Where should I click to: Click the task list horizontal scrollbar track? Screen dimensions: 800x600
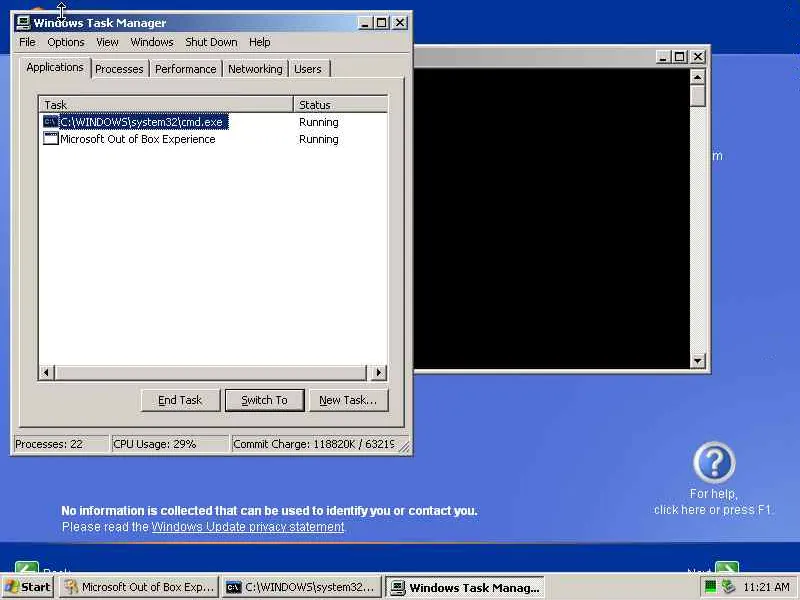pyautogui.click(x=210, y=372)
